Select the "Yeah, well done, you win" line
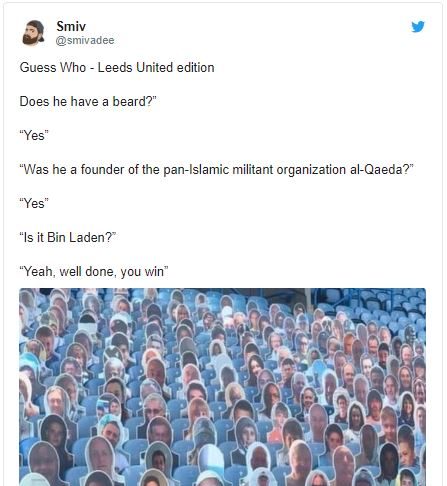447x486 pixels. (x=94, y=271)
